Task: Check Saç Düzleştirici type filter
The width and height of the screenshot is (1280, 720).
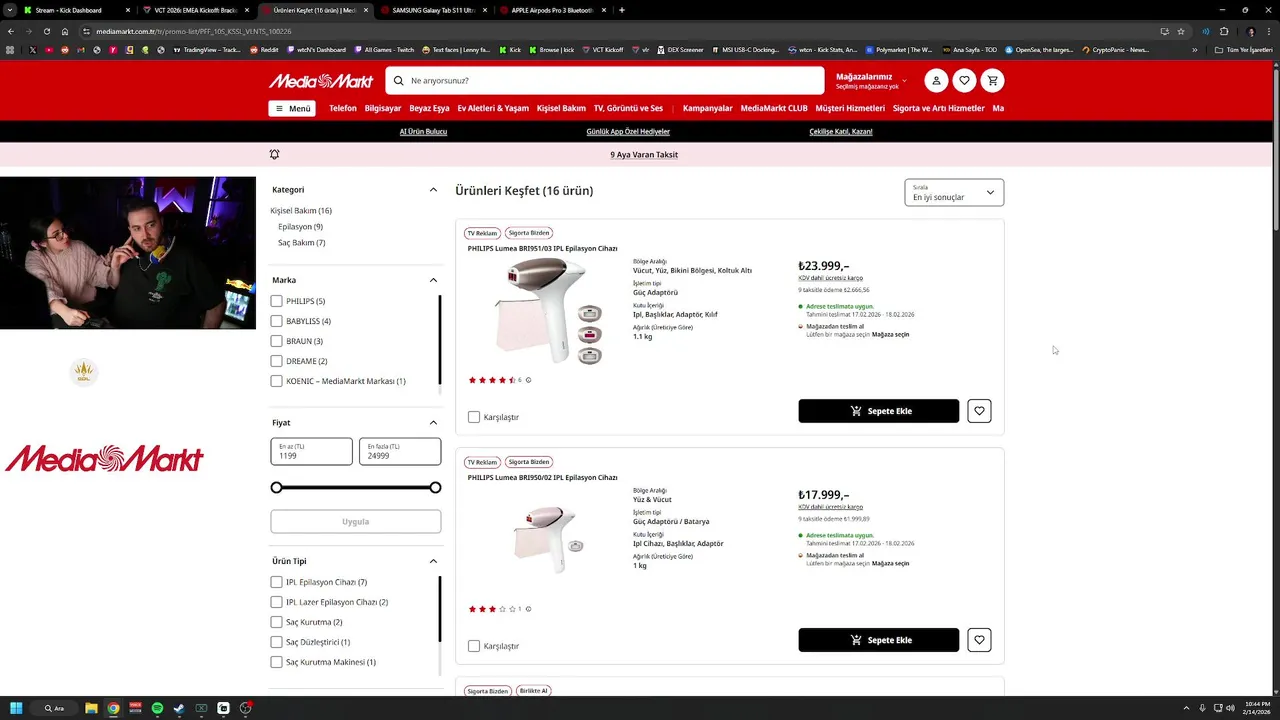Action: pyautogui.click(x=276, y=642)
